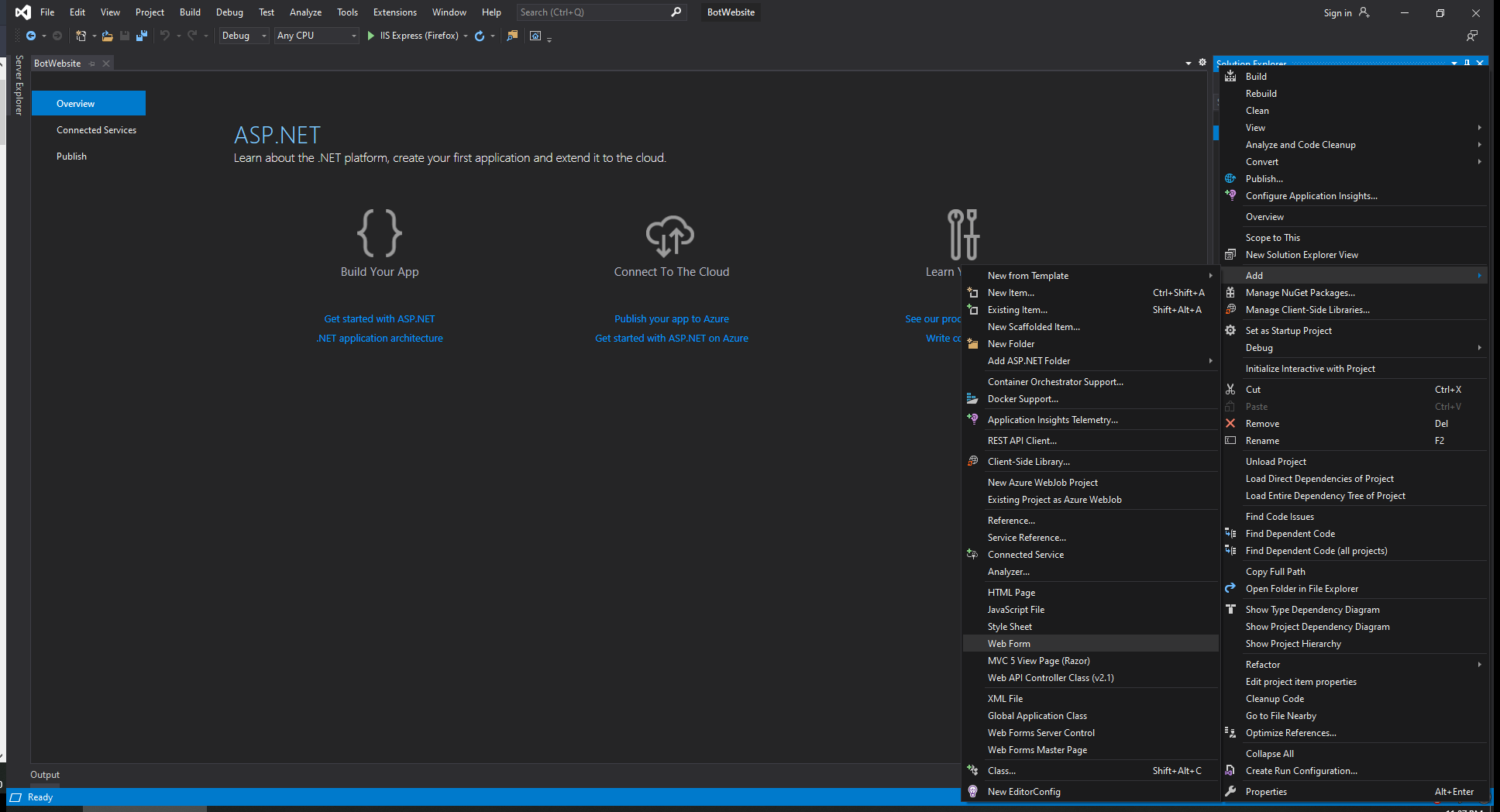Open the Output panel tab

[45, 775]
